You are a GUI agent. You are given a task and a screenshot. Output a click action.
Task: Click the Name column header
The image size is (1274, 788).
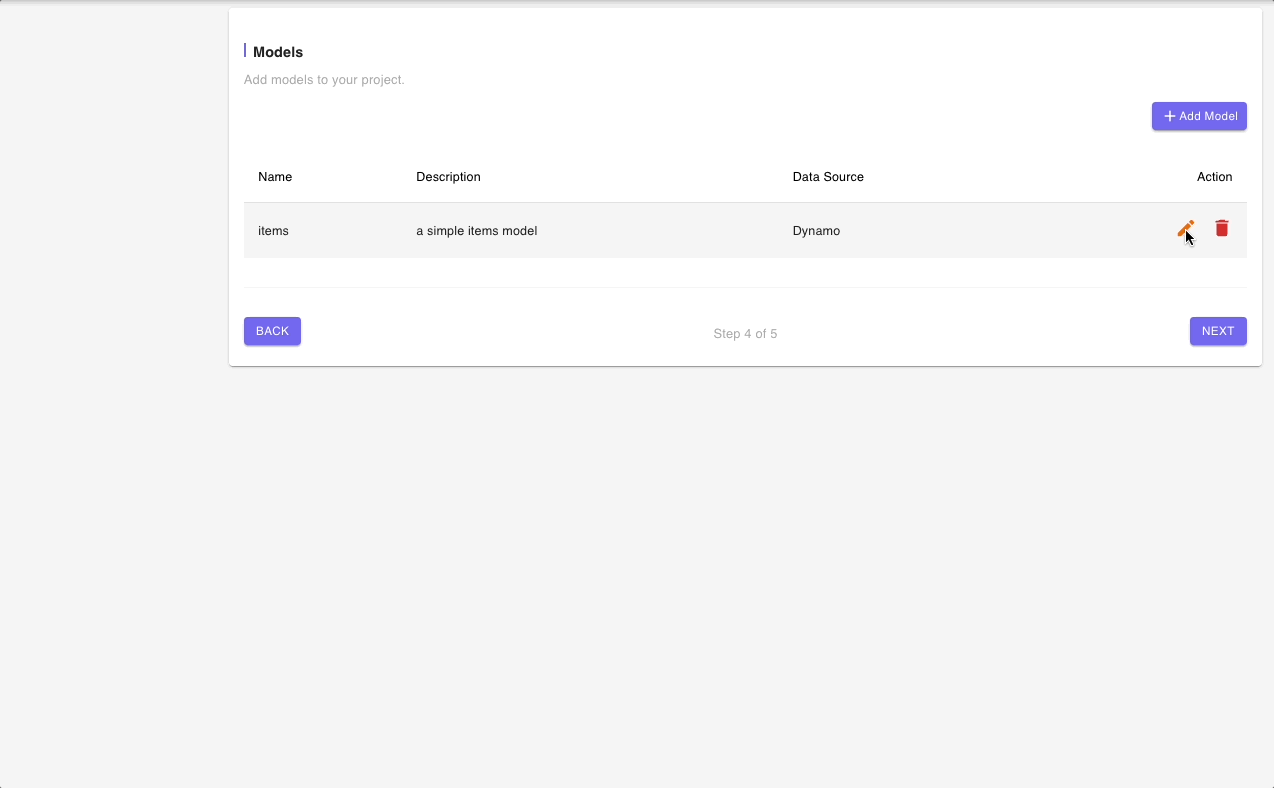pos(275,177)
